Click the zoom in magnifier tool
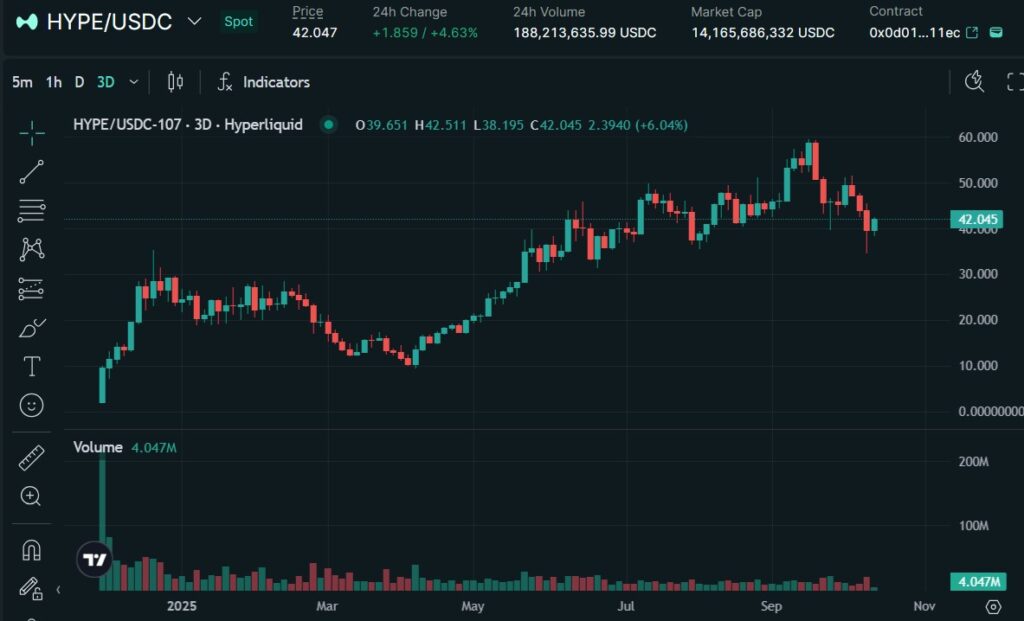The height and width of the screenshot is (621, 1024). [x=31, y=496]
